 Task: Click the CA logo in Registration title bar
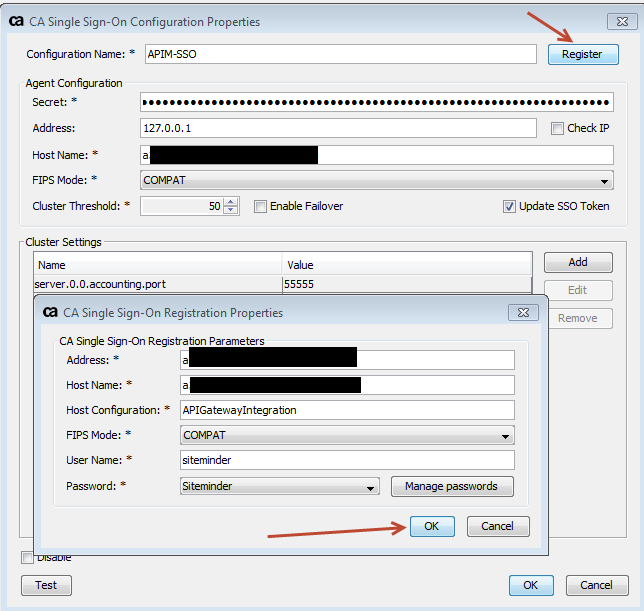coord(50,312)
